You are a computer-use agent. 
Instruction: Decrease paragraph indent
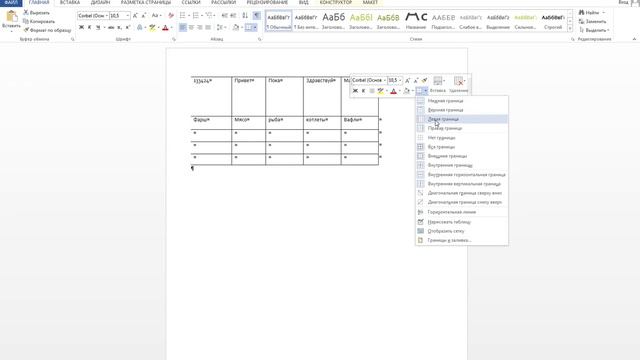pos(224,16)
